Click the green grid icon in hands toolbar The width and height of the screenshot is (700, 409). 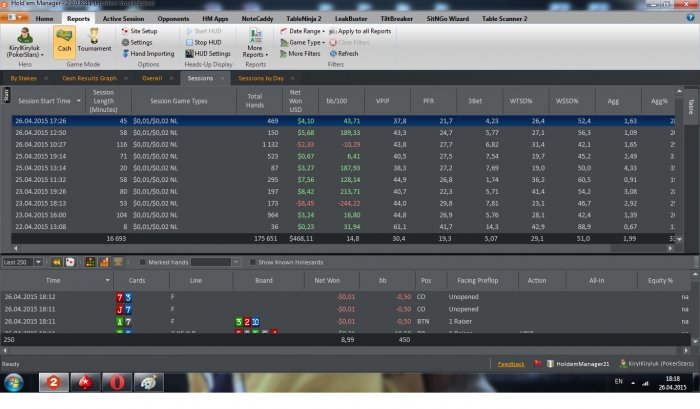[x=90, y=262]
